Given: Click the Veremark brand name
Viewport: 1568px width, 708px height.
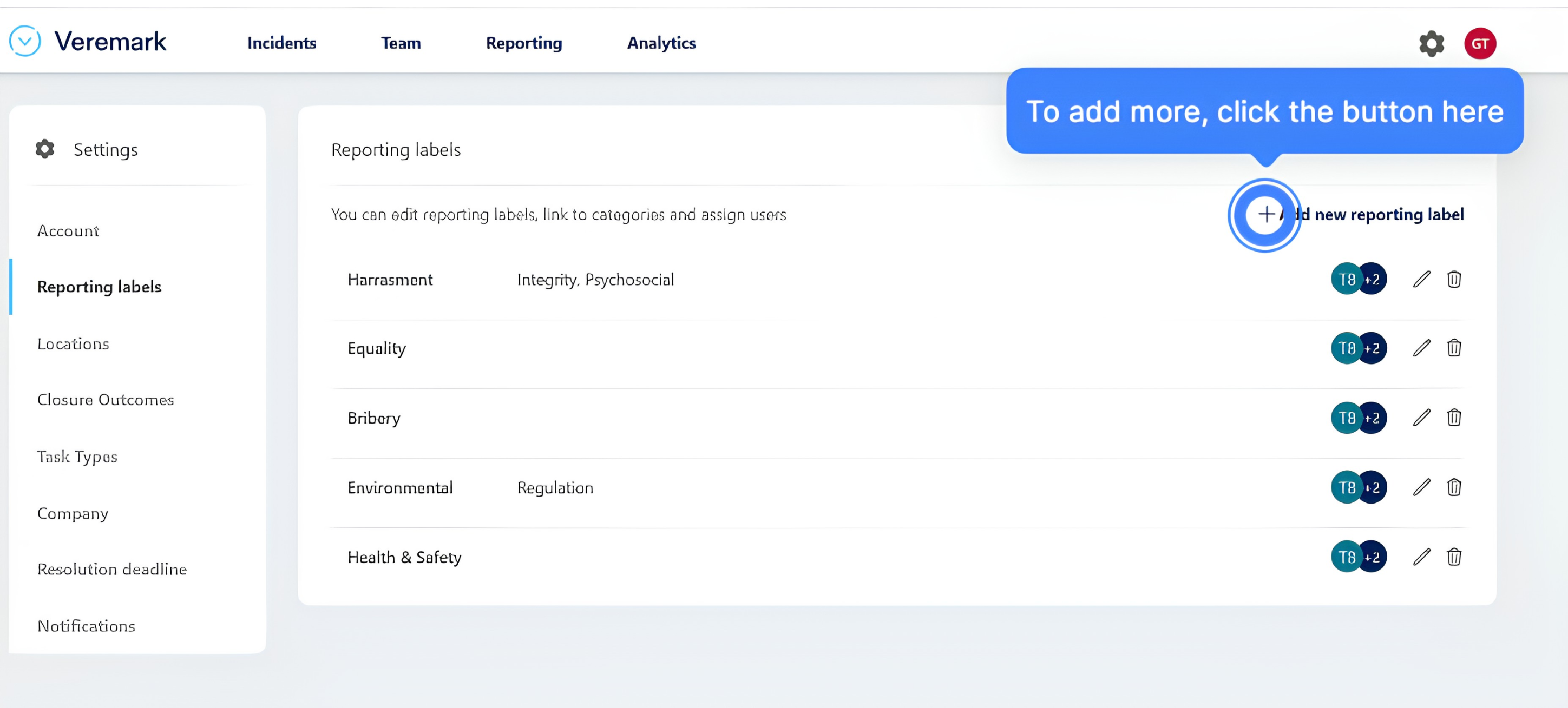Looking at the screenshot, I should 110,41.
